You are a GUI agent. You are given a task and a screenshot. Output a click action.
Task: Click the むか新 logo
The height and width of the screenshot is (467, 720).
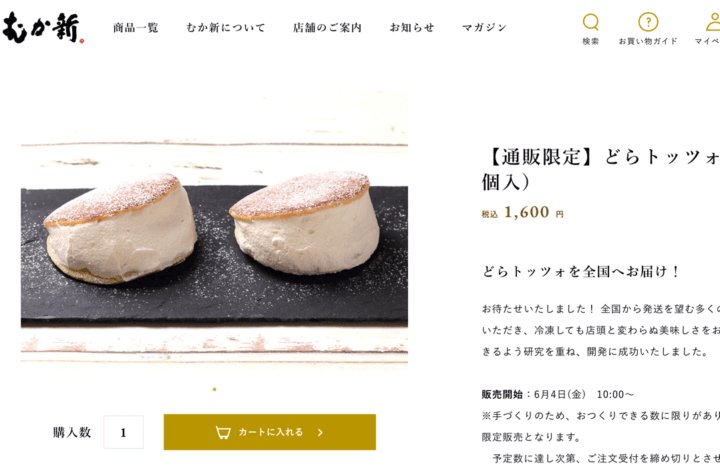tap(42, 28)
